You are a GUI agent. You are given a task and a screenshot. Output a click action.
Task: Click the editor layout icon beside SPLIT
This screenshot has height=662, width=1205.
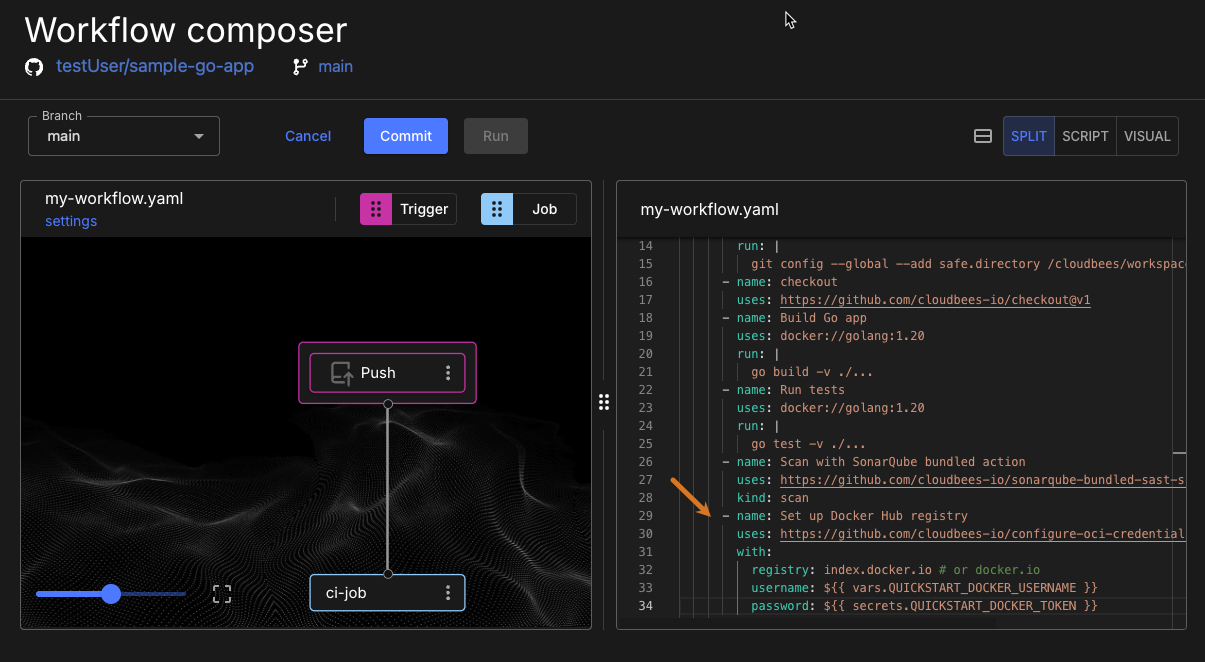coord(982,136)
